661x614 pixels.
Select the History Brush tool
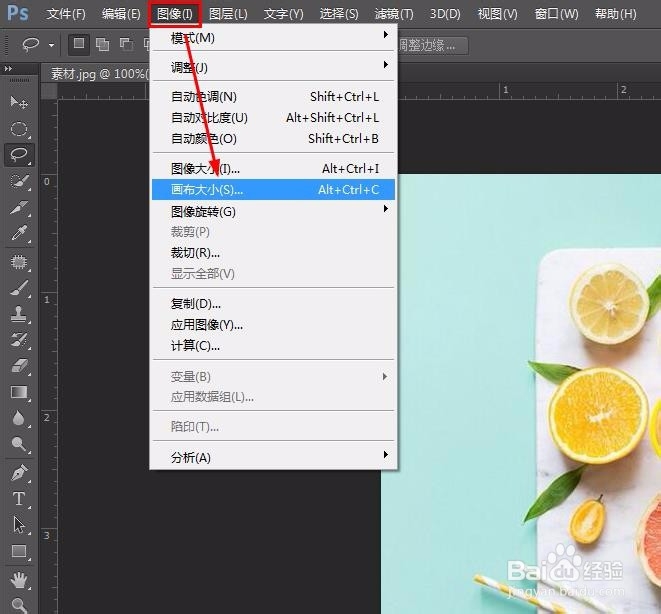click(19, 340)
